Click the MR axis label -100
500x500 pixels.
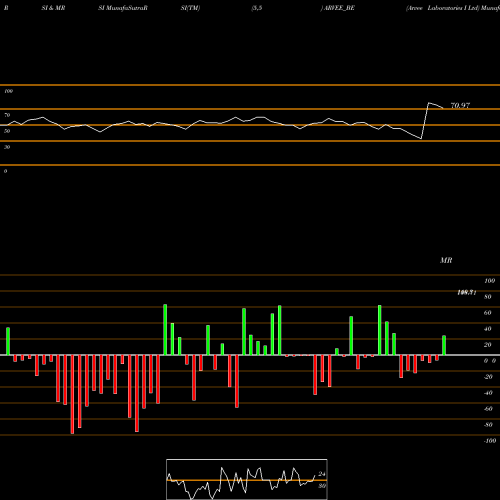[489, 441]
